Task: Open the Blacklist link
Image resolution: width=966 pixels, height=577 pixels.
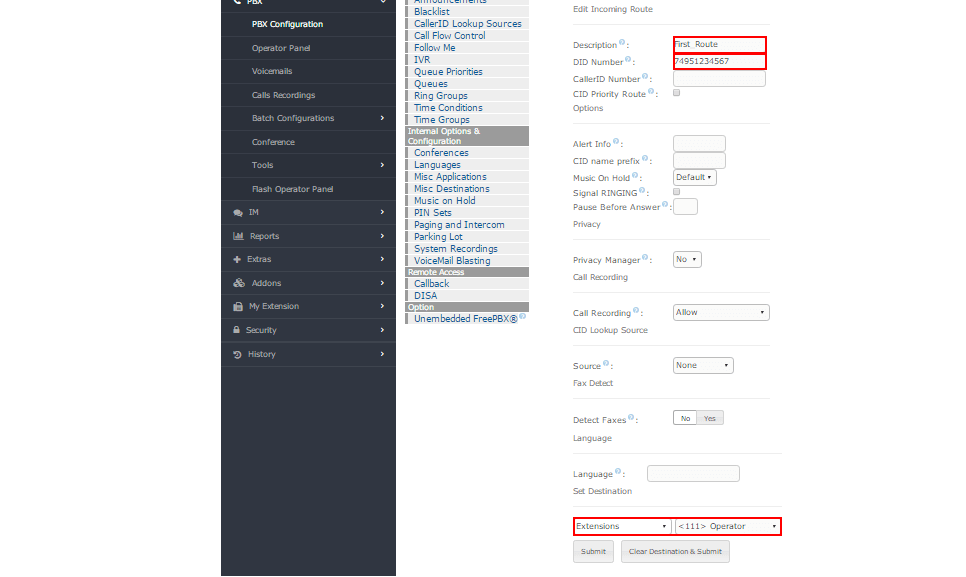Action: 432,12
